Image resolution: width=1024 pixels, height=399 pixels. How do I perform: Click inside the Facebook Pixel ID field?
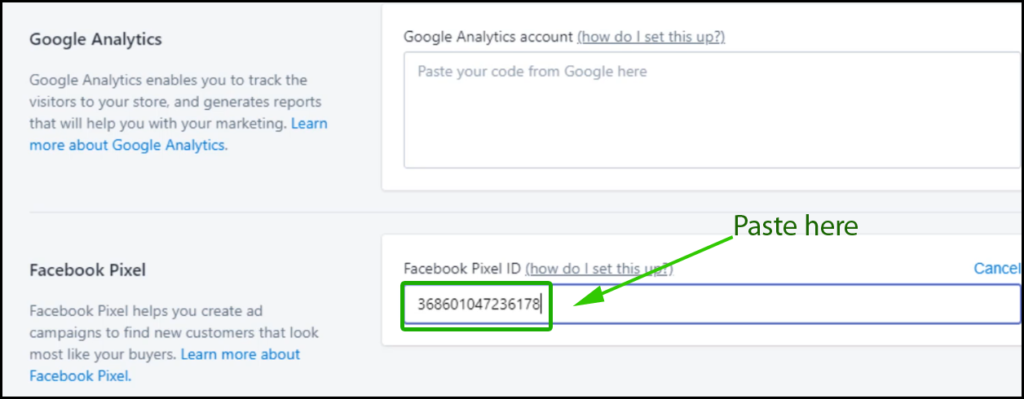pyautogui.click(x=711, y=304)
